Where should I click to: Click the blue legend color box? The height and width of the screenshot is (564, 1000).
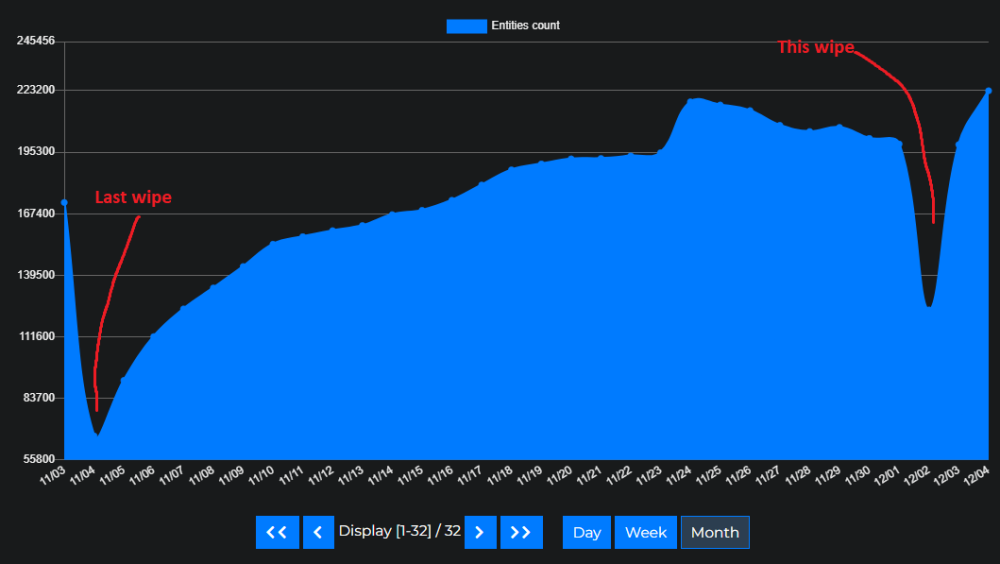tap(466, 26)
